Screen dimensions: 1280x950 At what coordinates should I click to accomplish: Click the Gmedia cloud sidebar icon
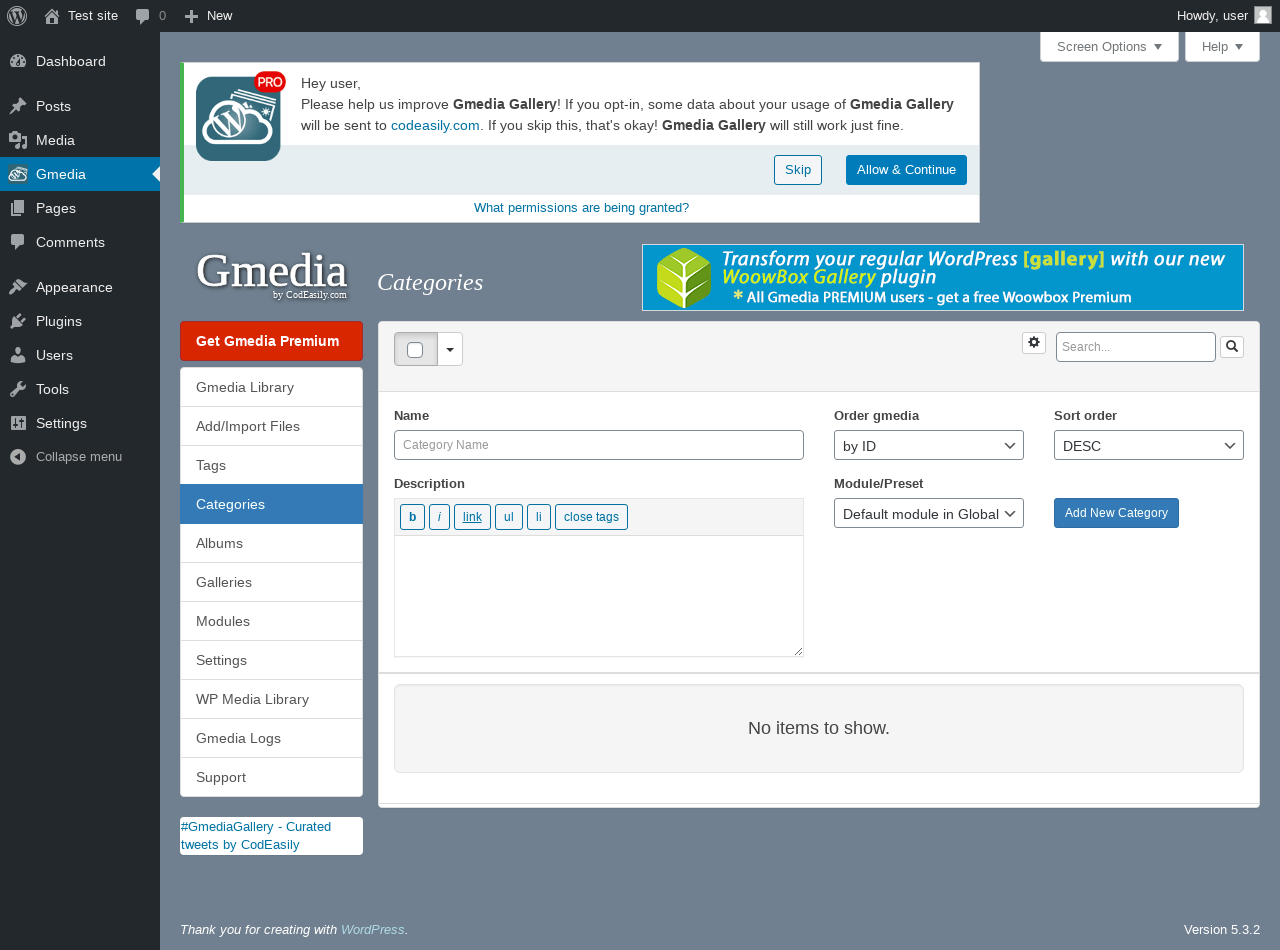18,174
